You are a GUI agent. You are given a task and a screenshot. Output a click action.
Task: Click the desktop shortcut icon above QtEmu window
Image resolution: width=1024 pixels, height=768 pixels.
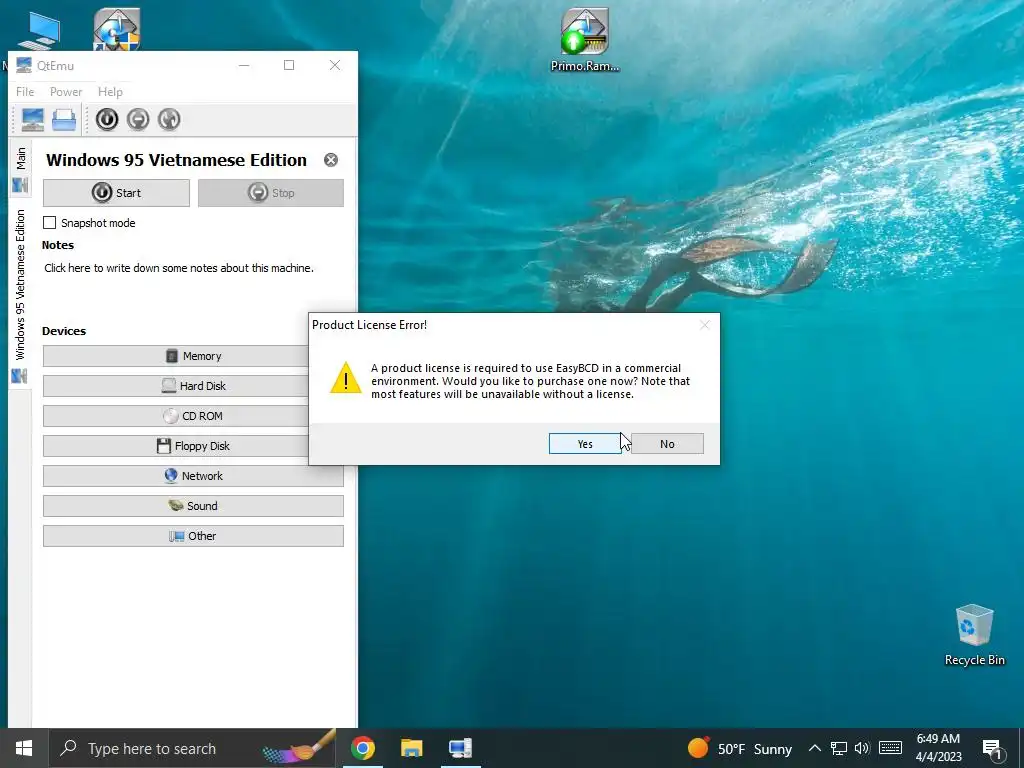116,29
